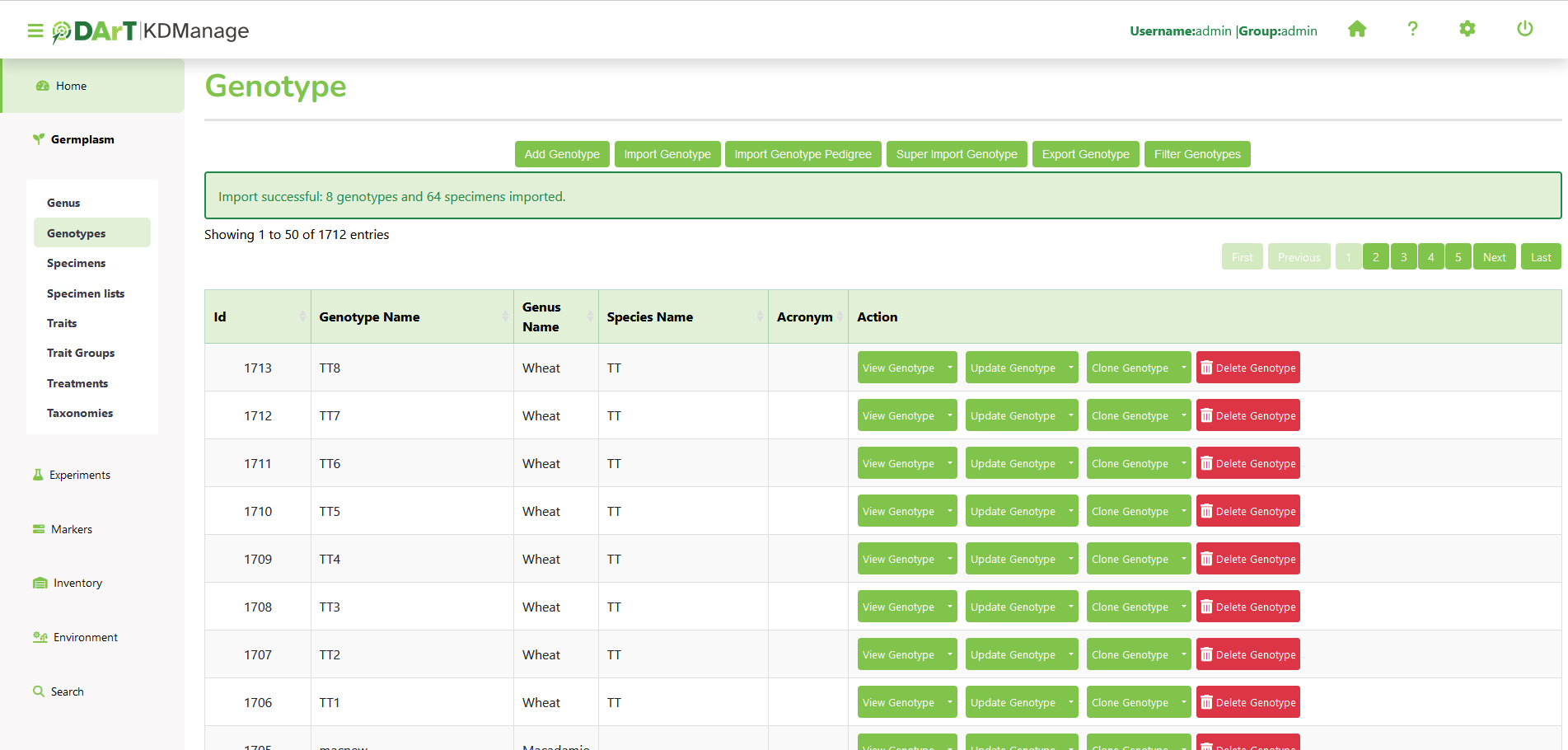Open help via question mark icon

coord(1412,30)
